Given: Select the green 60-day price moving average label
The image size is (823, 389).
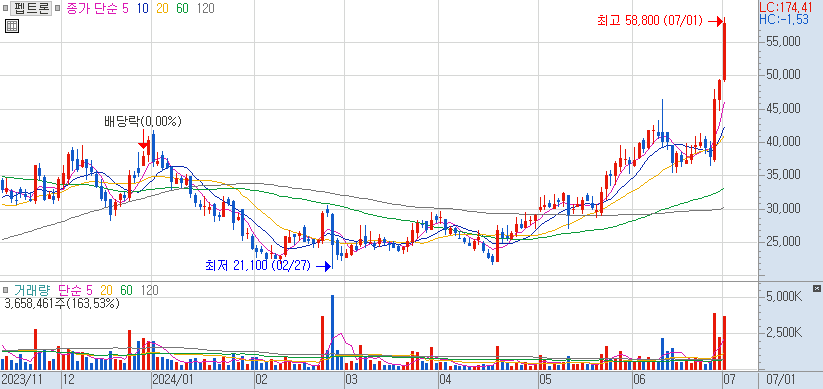Looking at the screenshot, I should 182,8.
